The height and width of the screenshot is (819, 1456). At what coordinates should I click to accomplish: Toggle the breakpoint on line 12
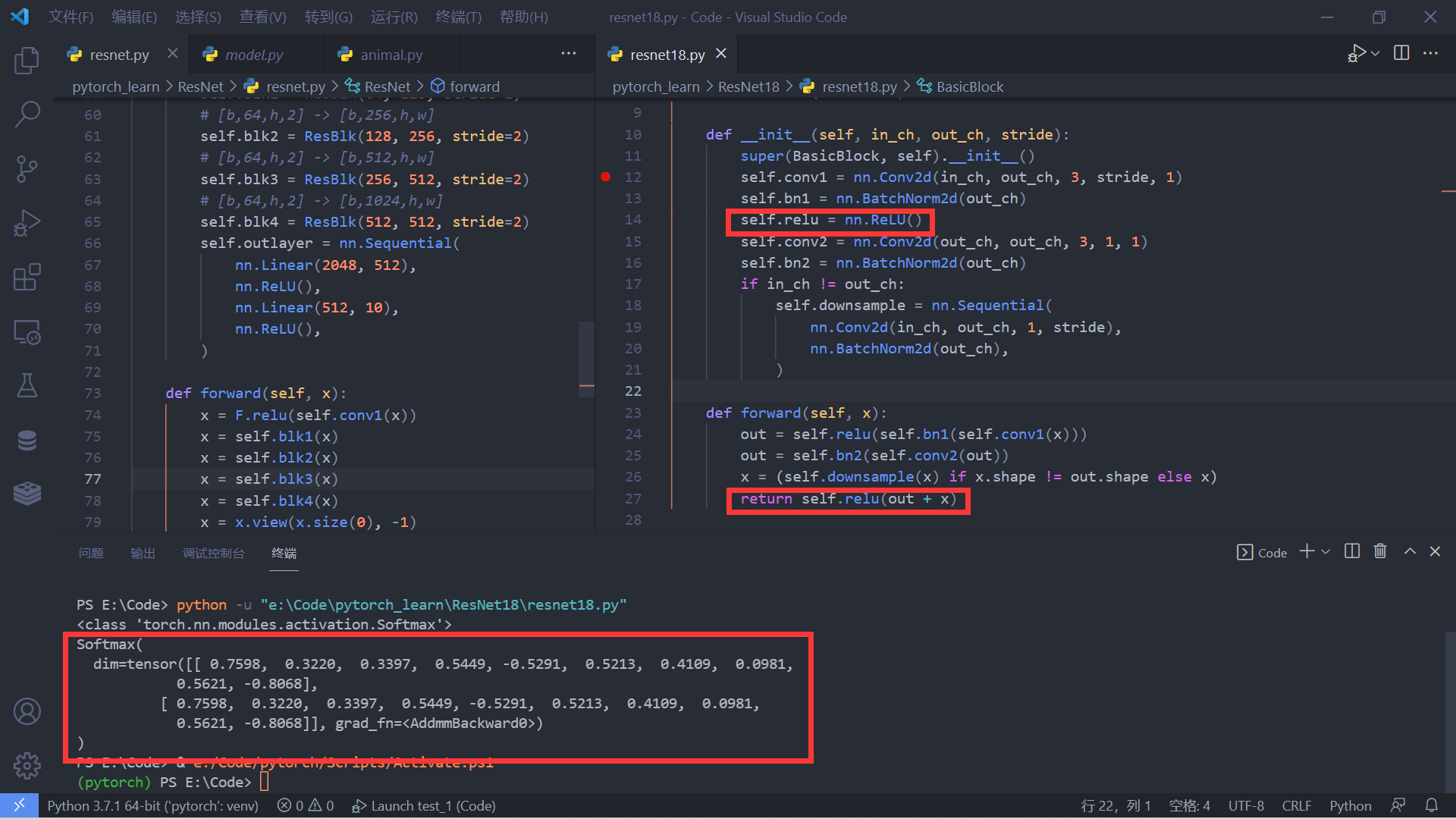pos(605,177)
